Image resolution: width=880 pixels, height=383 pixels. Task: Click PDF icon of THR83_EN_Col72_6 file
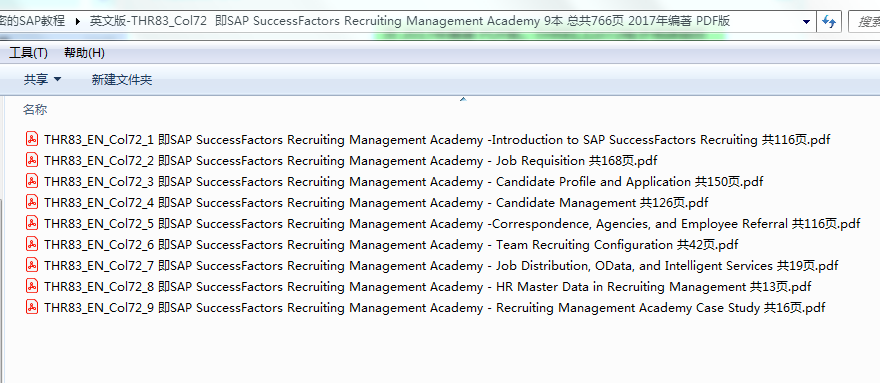point(32,244)
